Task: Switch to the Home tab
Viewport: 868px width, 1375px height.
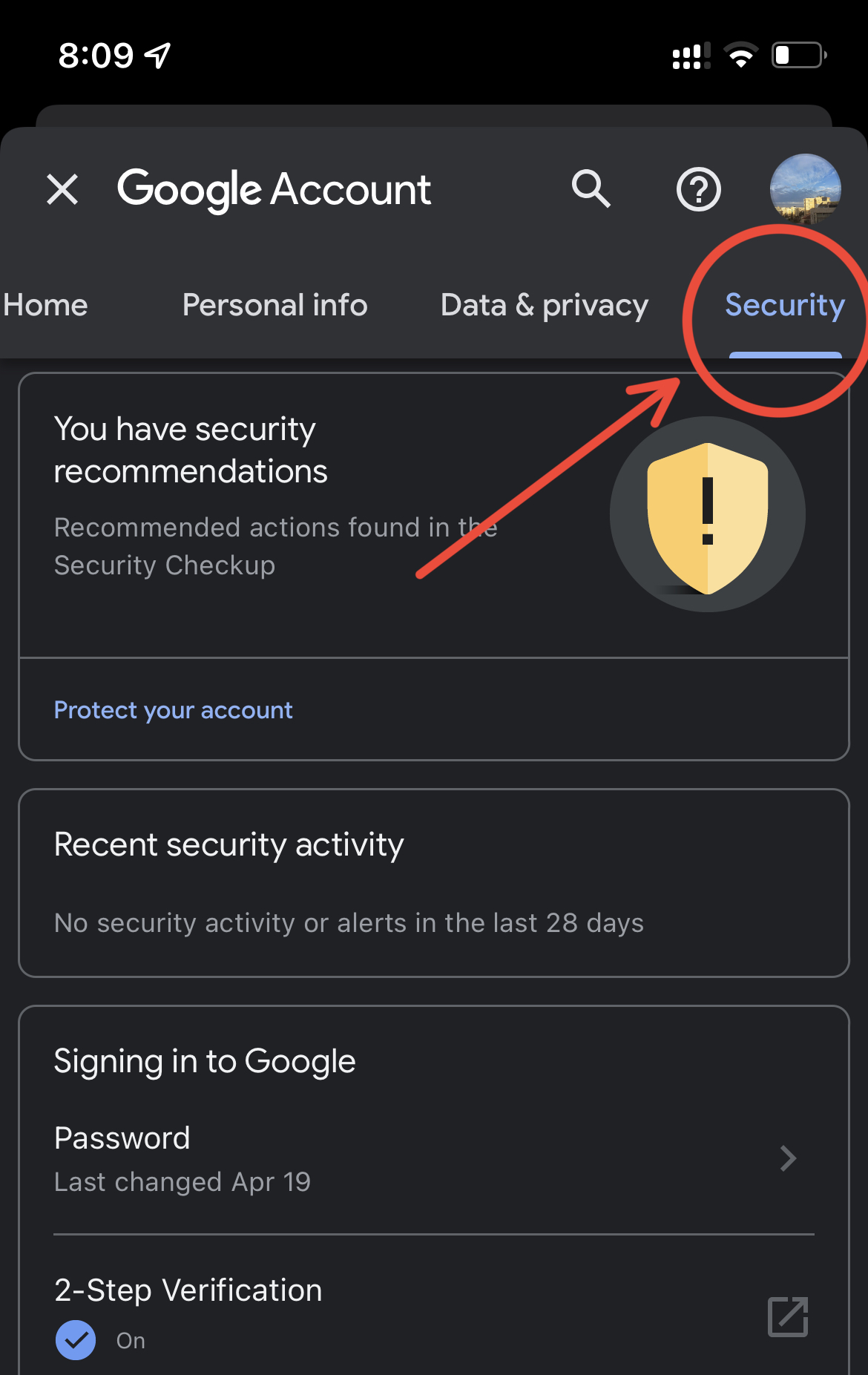Action: point(45,305)
